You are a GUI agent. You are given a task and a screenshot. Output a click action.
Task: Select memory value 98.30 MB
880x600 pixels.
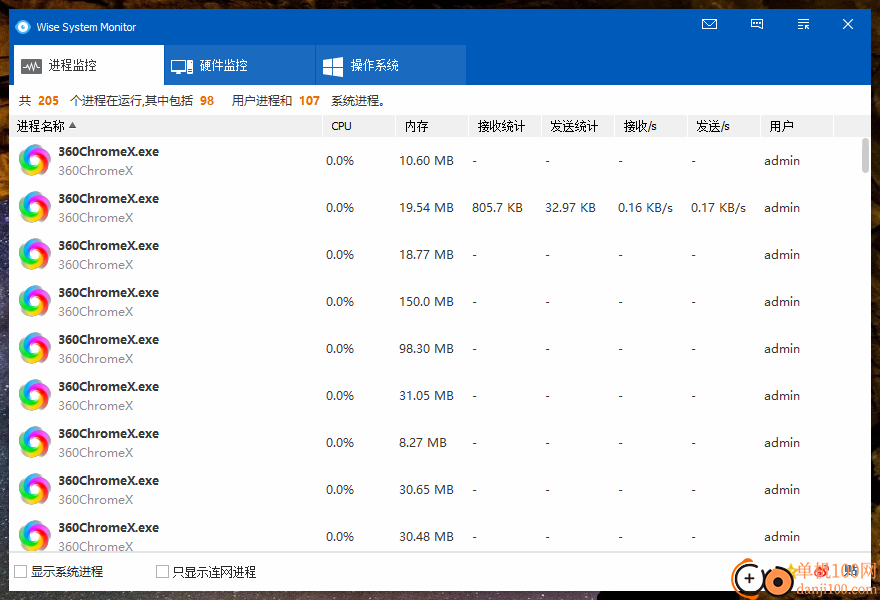(x=426, y=349)
